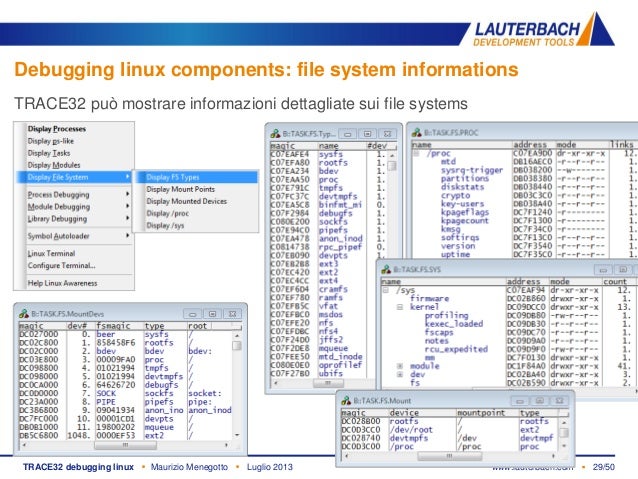Expand the module tree node
This screenshot has width=638, height=479.
coord(400,366)
